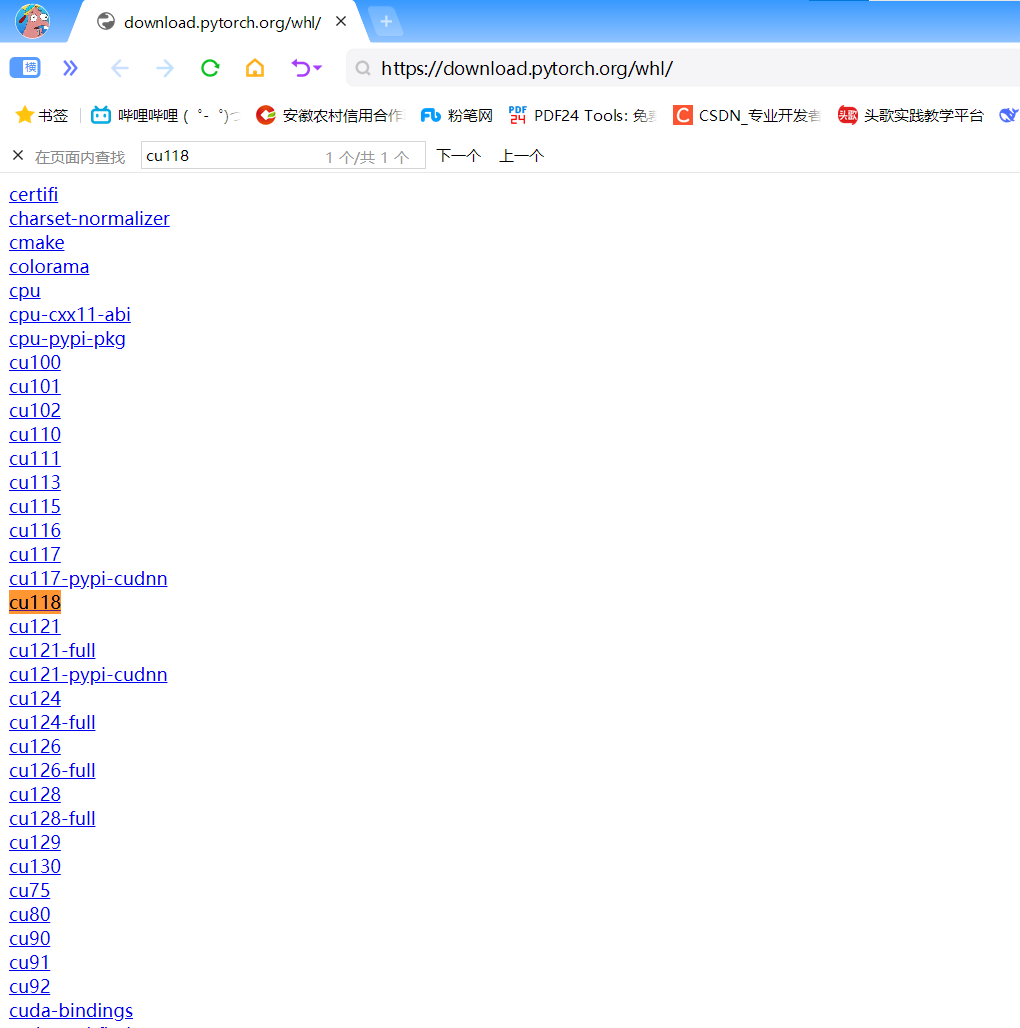Open the cu100 link
This screenshot has height=1028, width=1020.
click(35, 363)
